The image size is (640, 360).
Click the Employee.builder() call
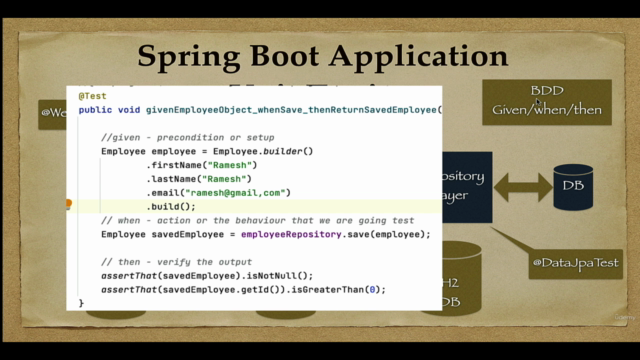[263, 151]
